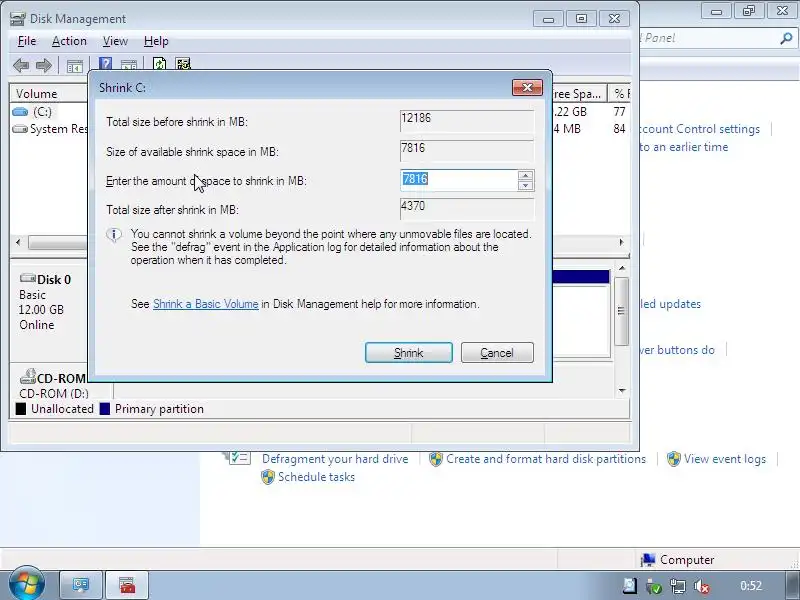
Task: Click the network tray icon
Action: [x=678, y=587]
